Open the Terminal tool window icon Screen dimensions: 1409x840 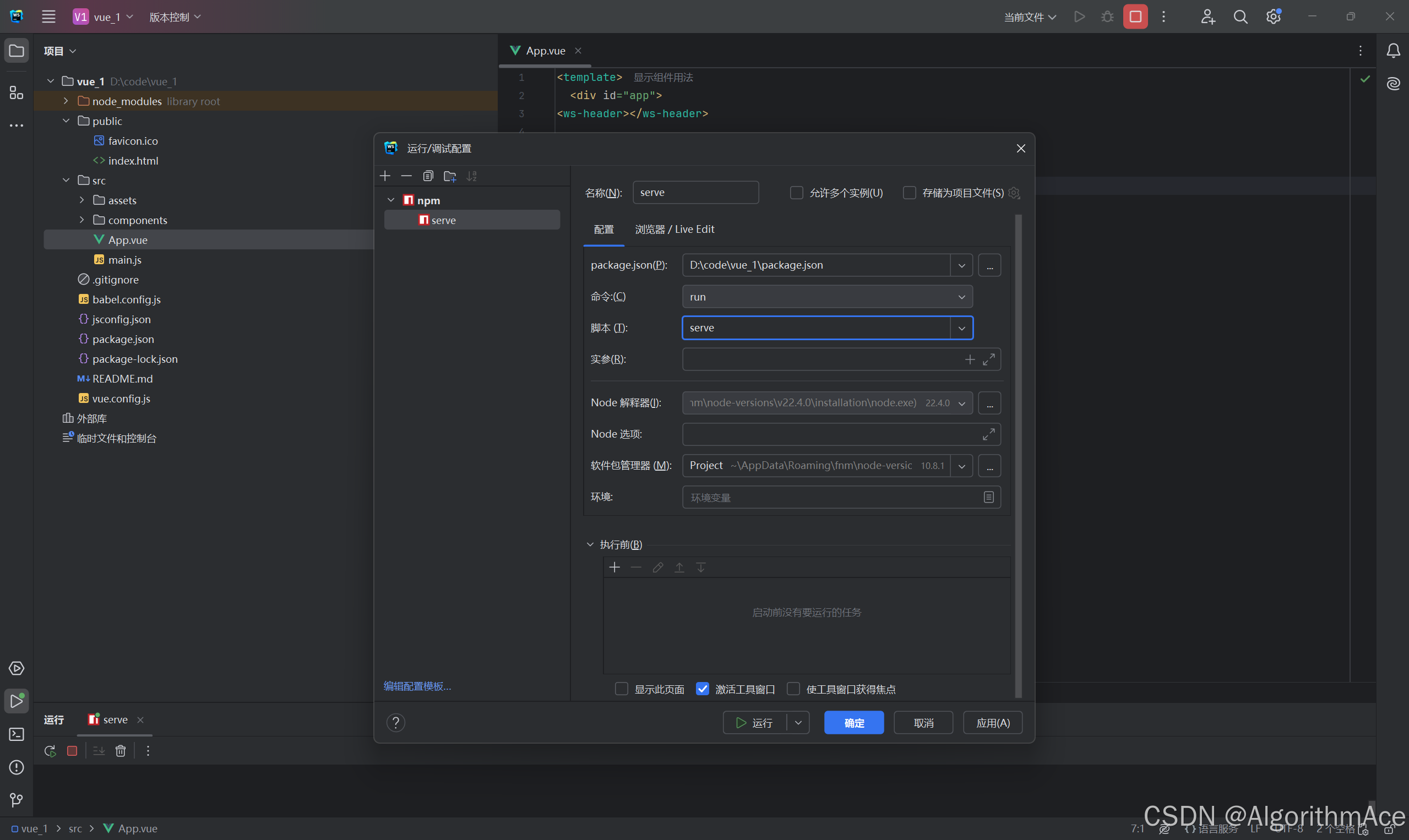pos(17,734)
